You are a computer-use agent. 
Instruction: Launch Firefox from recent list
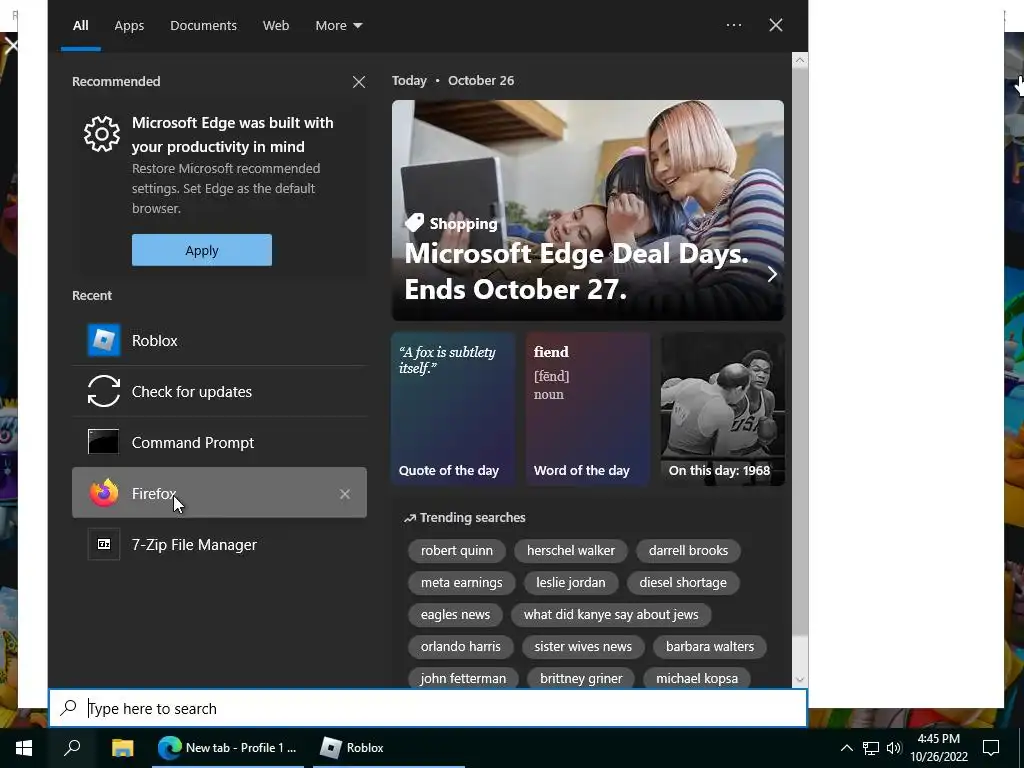click(219, 493)
